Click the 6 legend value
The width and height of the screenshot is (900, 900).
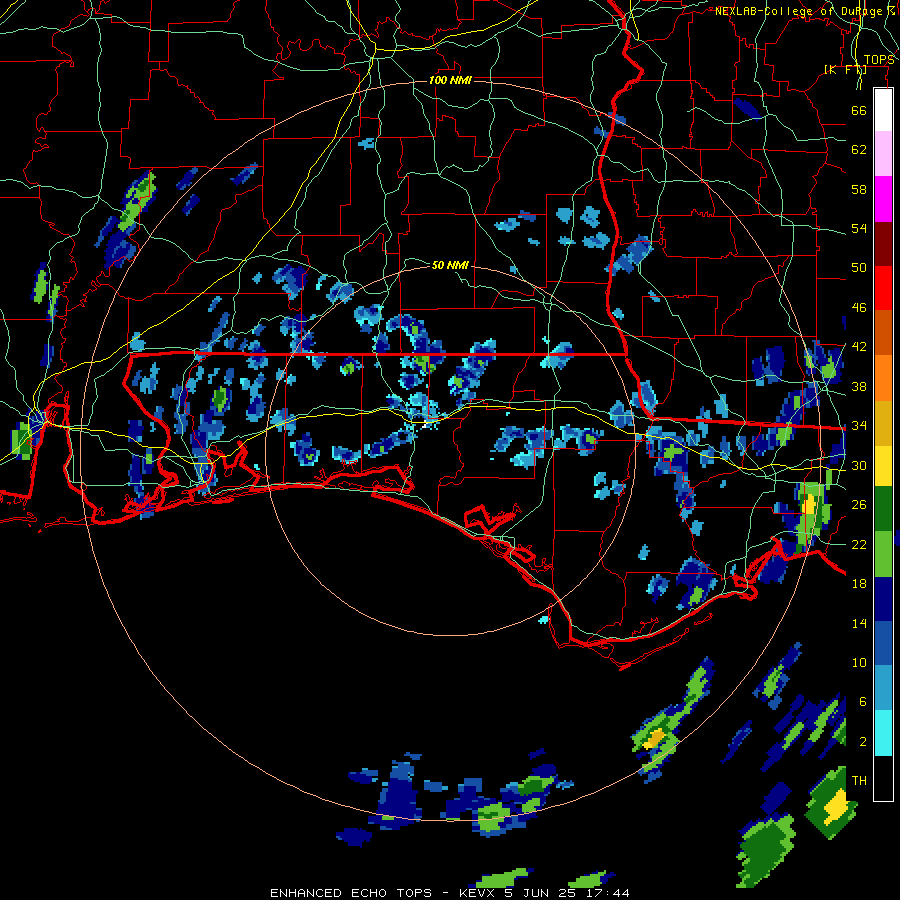click(863, 702)
